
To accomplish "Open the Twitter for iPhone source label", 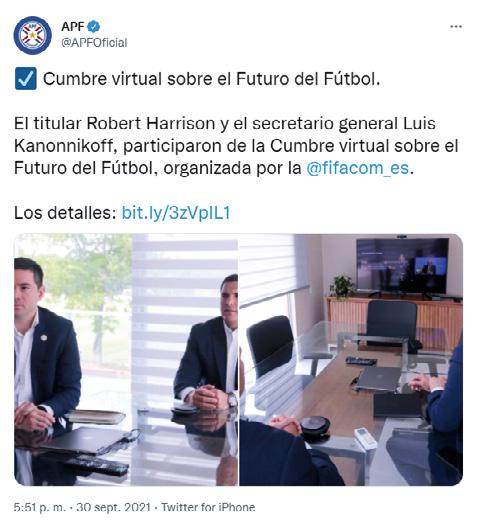I will coord(208,507).
